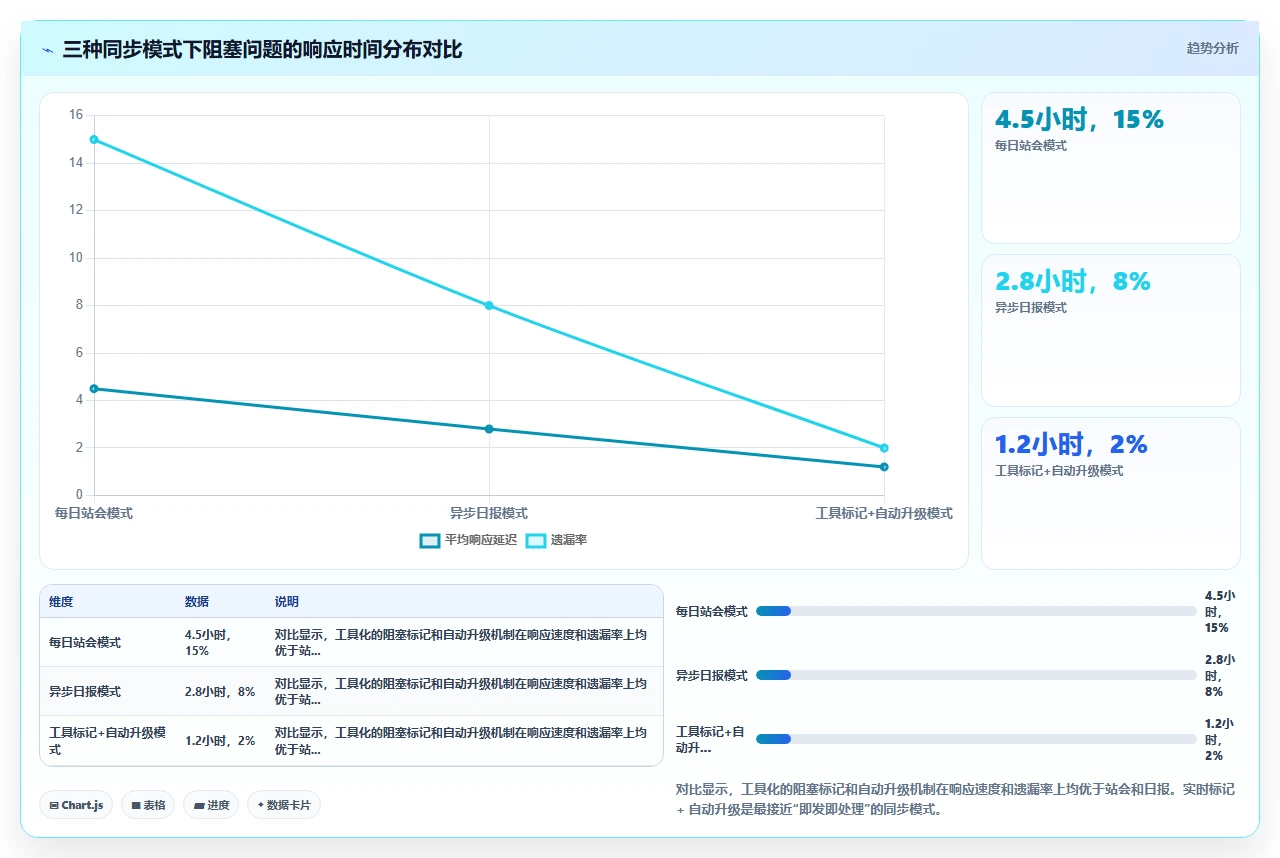Click the lightning icon beside the title
1280x858 pixels.
pyautogui.click(x=47, y=50)
